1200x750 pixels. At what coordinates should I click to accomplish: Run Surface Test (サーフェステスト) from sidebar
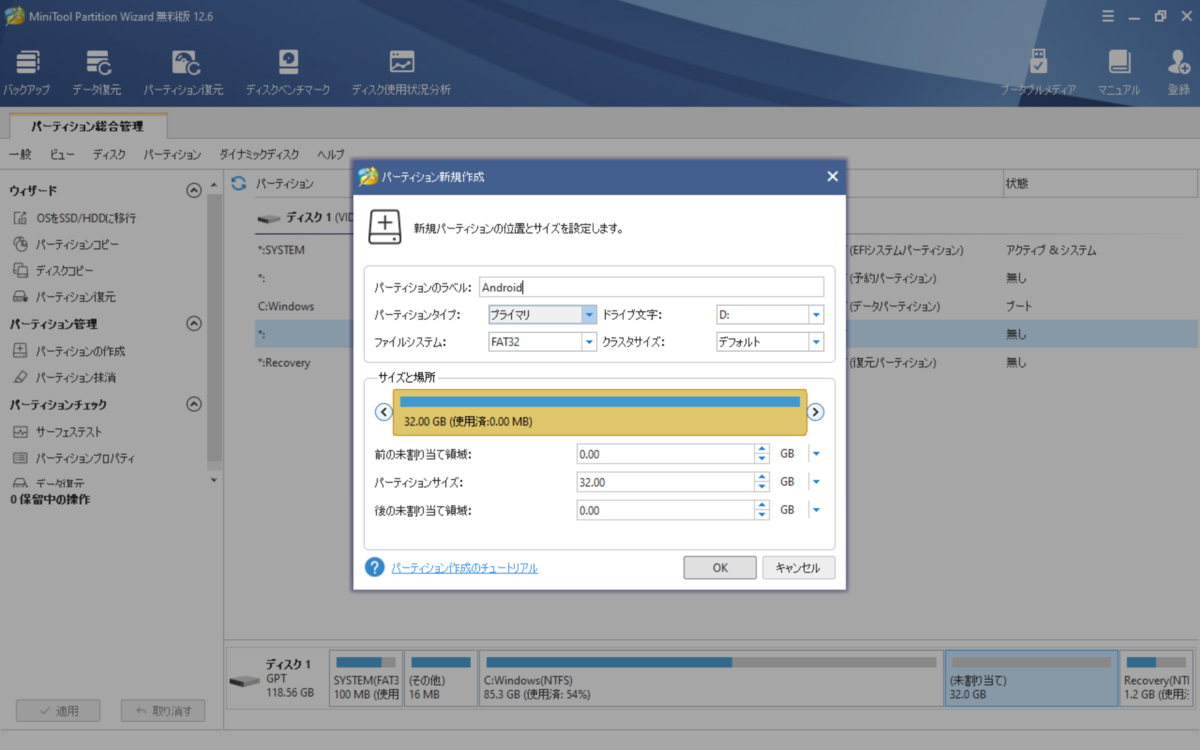pyautogui.click(x=57, y=432)
